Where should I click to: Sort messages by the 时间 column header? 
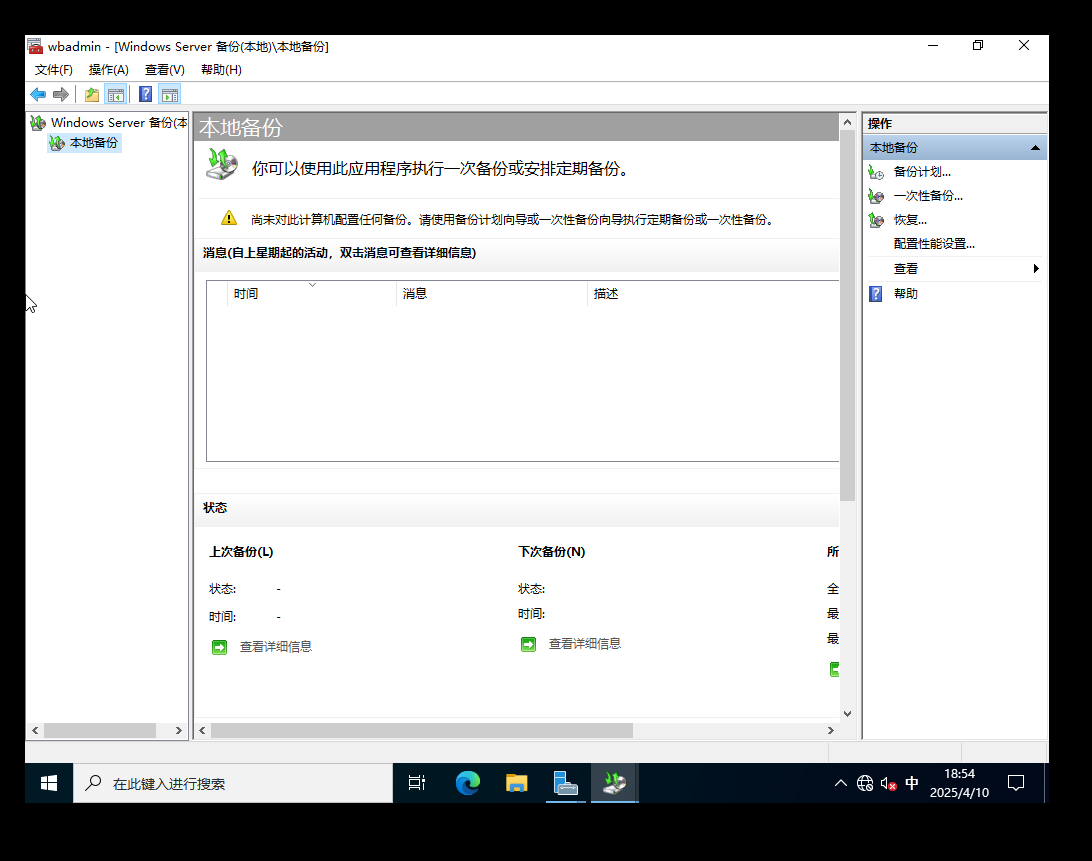tap(311, 294)
